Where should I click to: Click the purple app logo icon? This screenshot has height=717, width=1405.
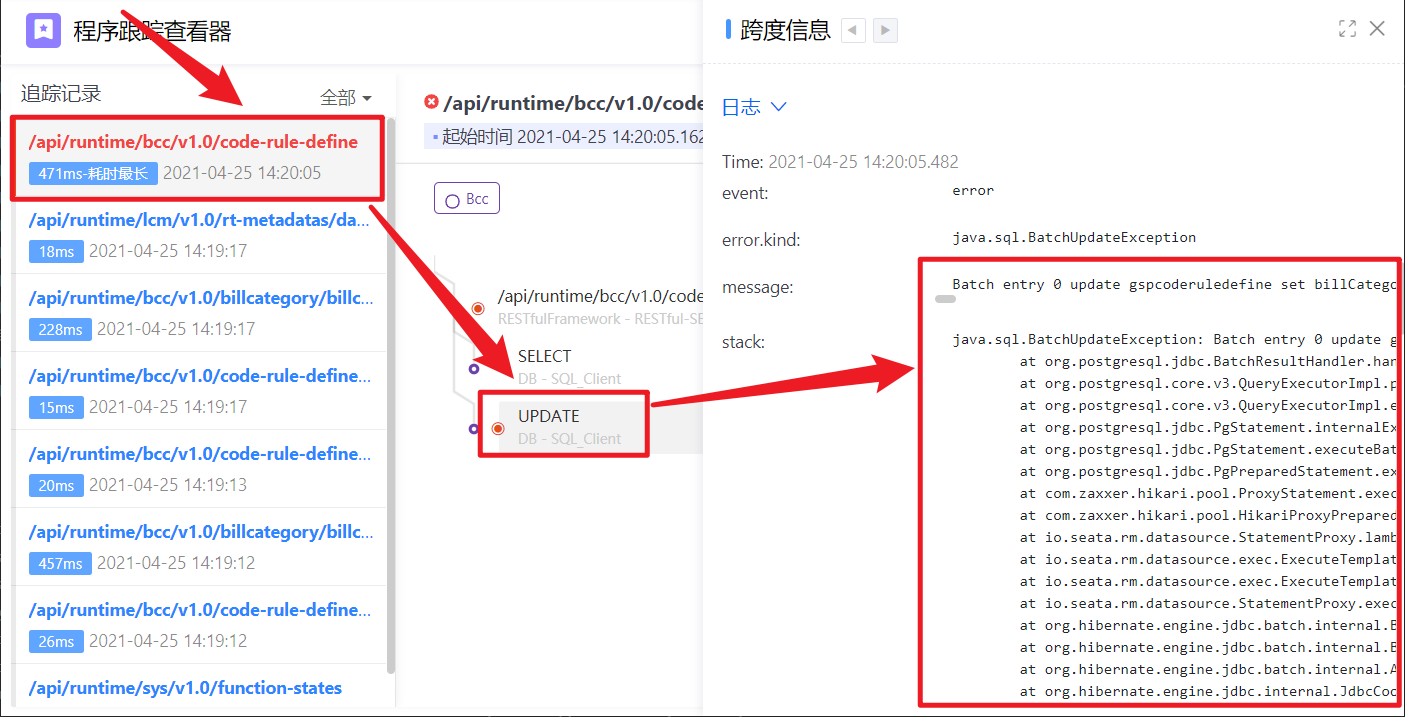click(43, 30)
